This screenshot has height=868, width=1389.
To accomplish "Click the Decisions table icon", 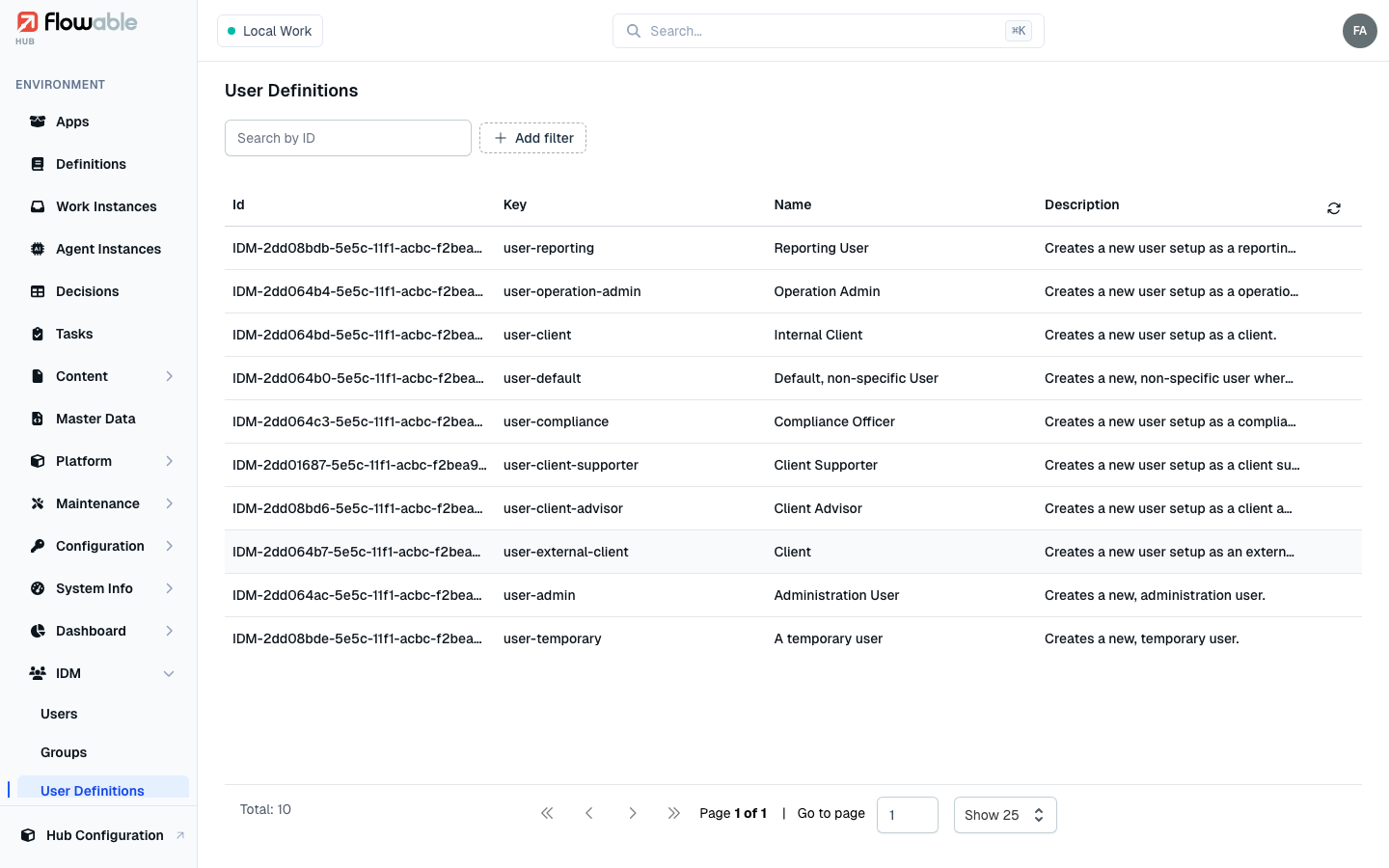I will pos(38,291).
